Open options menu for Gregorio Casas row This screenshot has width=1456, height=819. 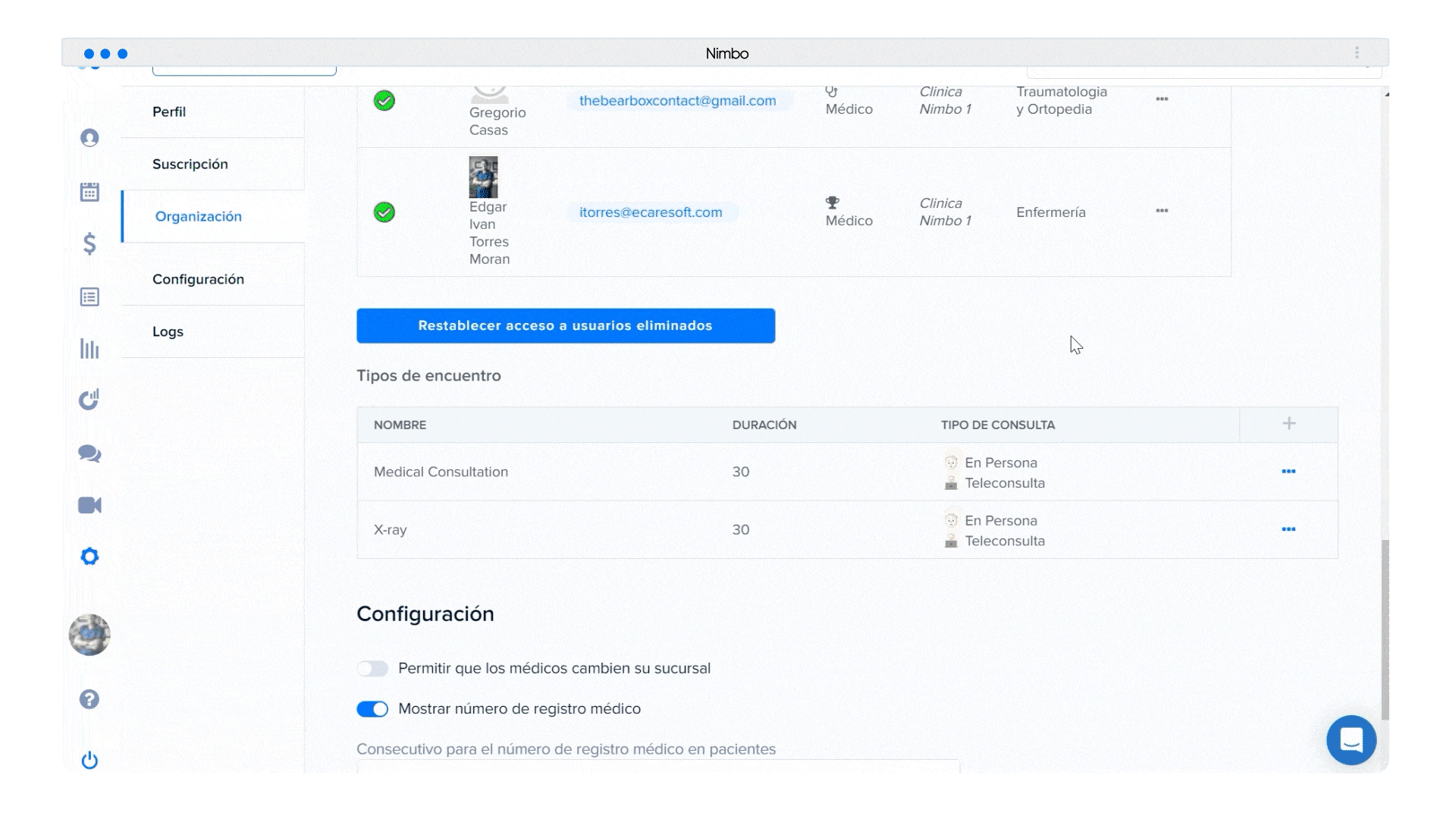point(1162,99)
